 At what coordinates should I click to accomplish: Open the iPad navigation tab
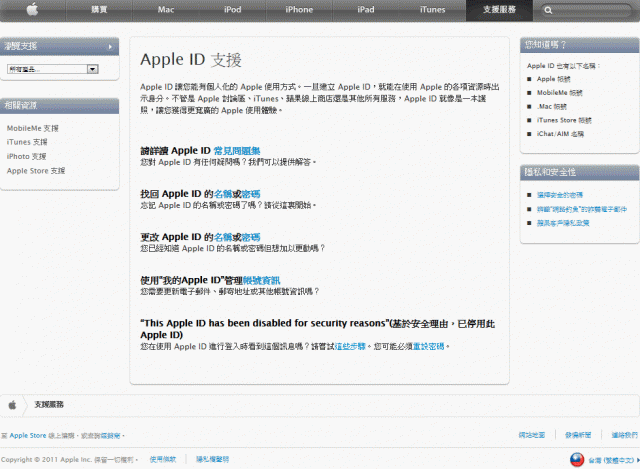click(x=366, y=10)
